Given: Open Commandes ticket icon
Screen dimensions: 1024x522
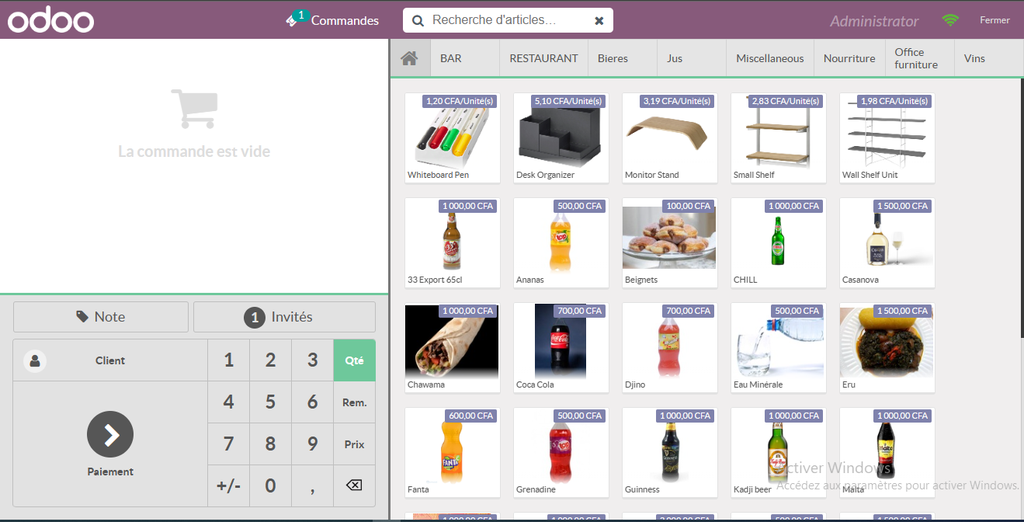Looking at the screenshot, I should tap(291, 20).
